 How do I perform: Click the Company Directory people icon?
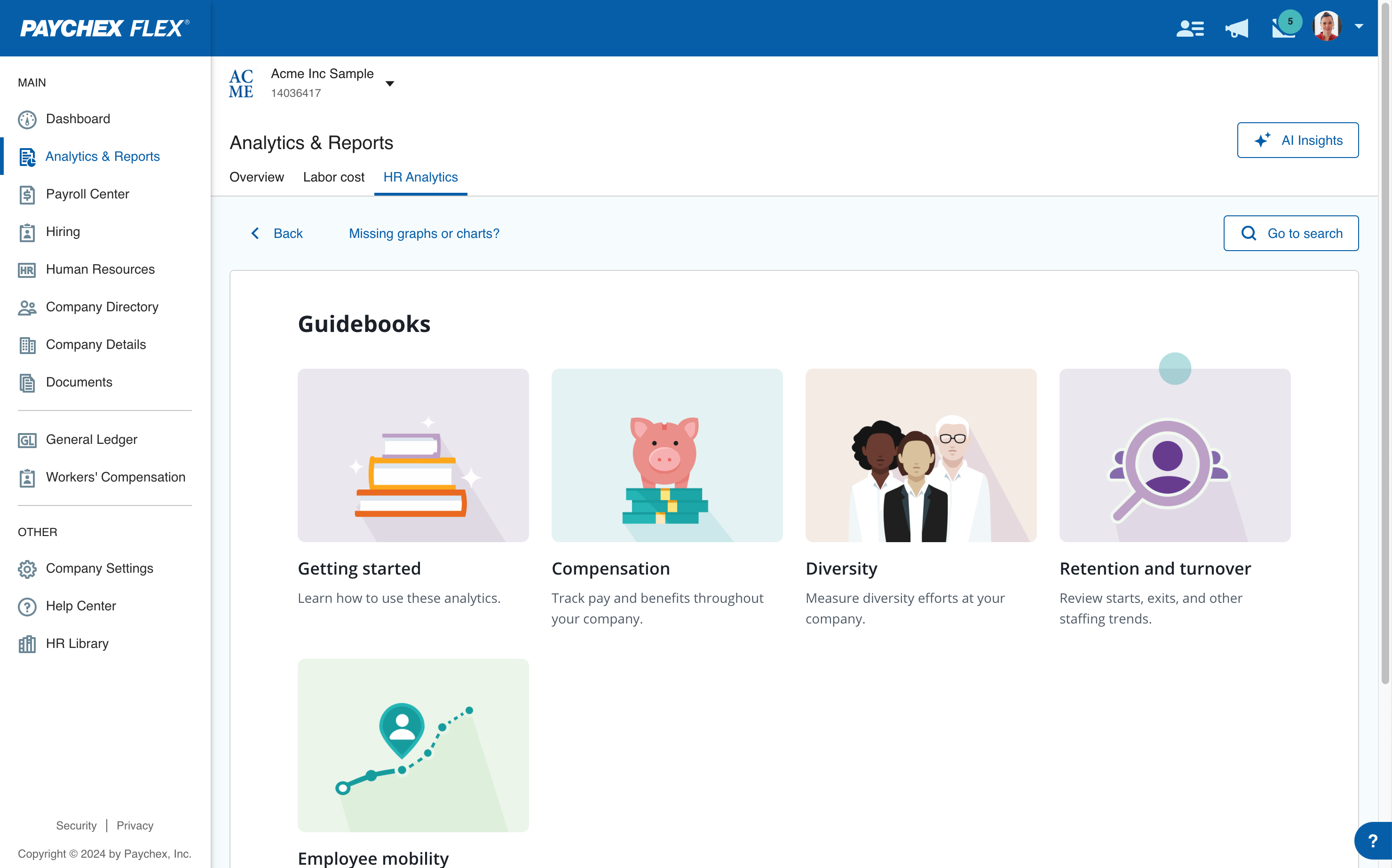tap(27, 307)
